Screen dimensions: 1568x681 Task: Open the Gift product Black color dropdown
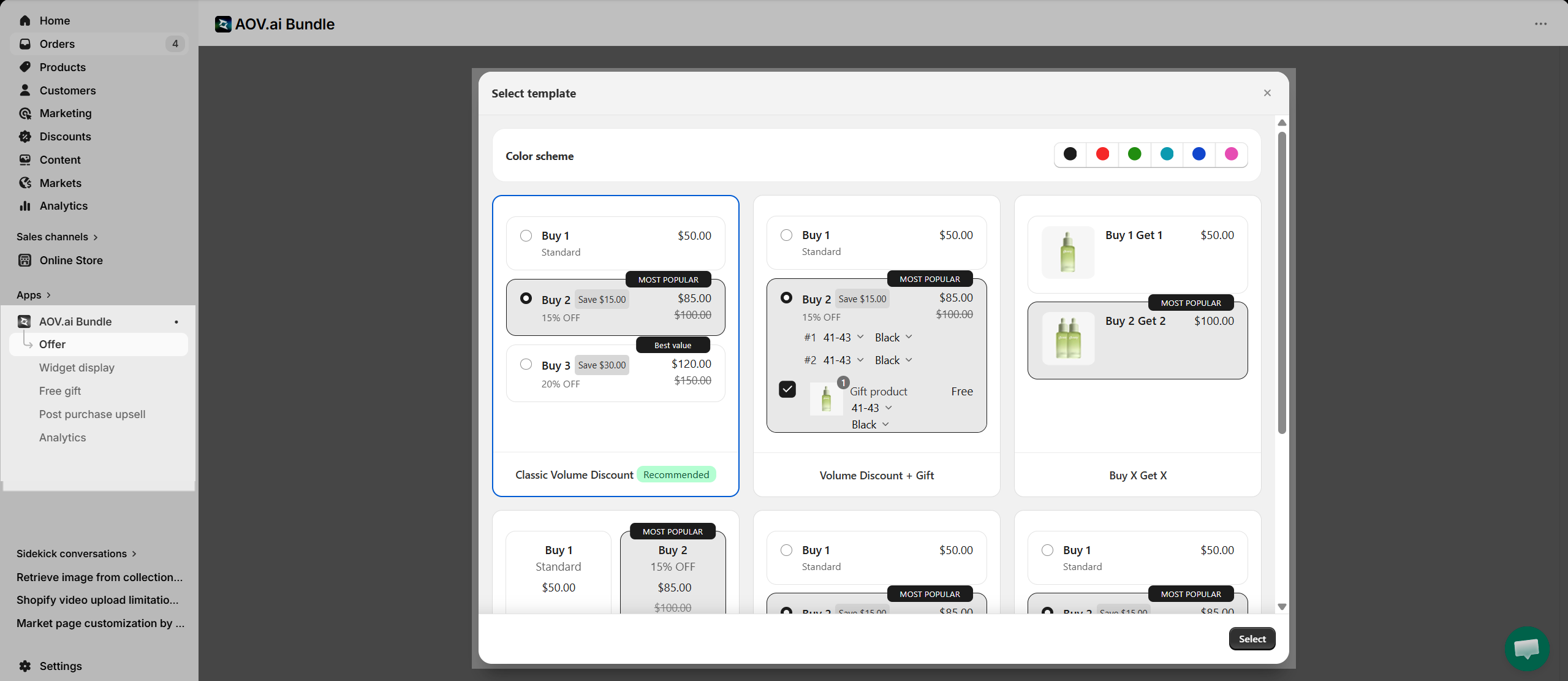pyautogui.click(x=870, y=425)
